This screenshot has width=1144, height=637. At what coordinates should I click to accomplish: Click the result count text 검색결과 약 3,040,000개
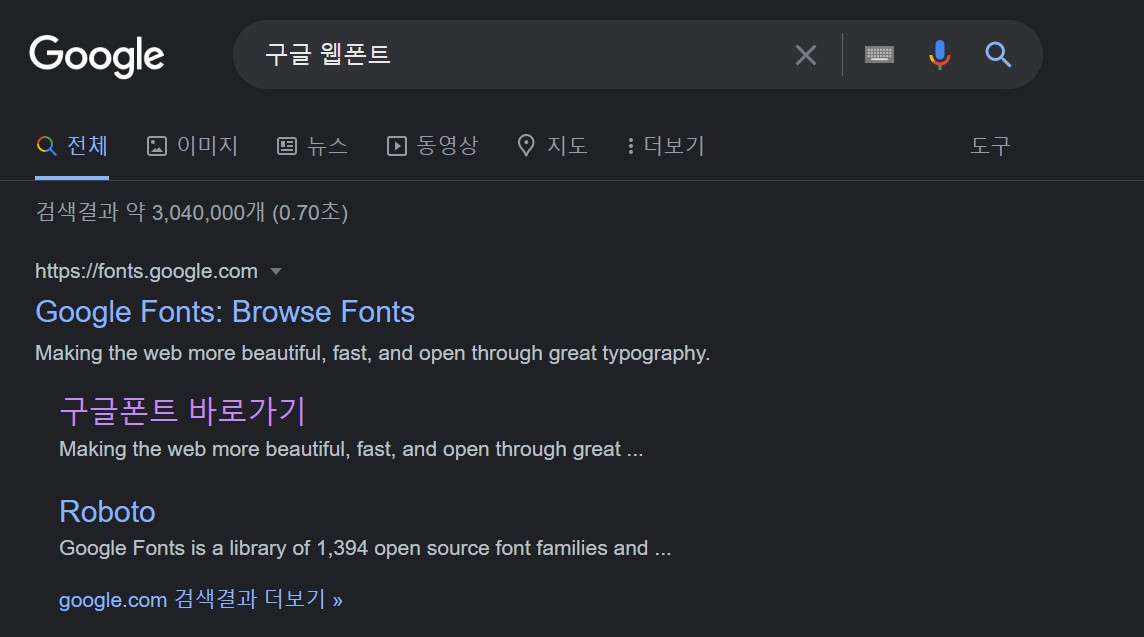point(192,212)
